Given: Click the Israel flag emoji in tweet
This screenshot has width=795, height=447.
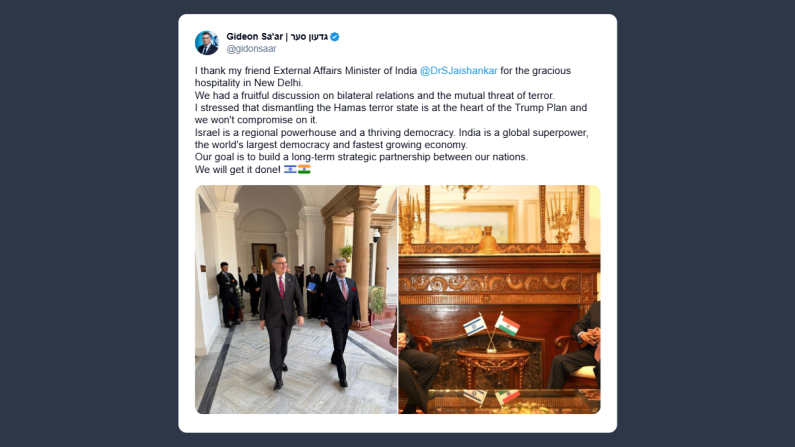Looking at the screenshot, I should (290, 169).
